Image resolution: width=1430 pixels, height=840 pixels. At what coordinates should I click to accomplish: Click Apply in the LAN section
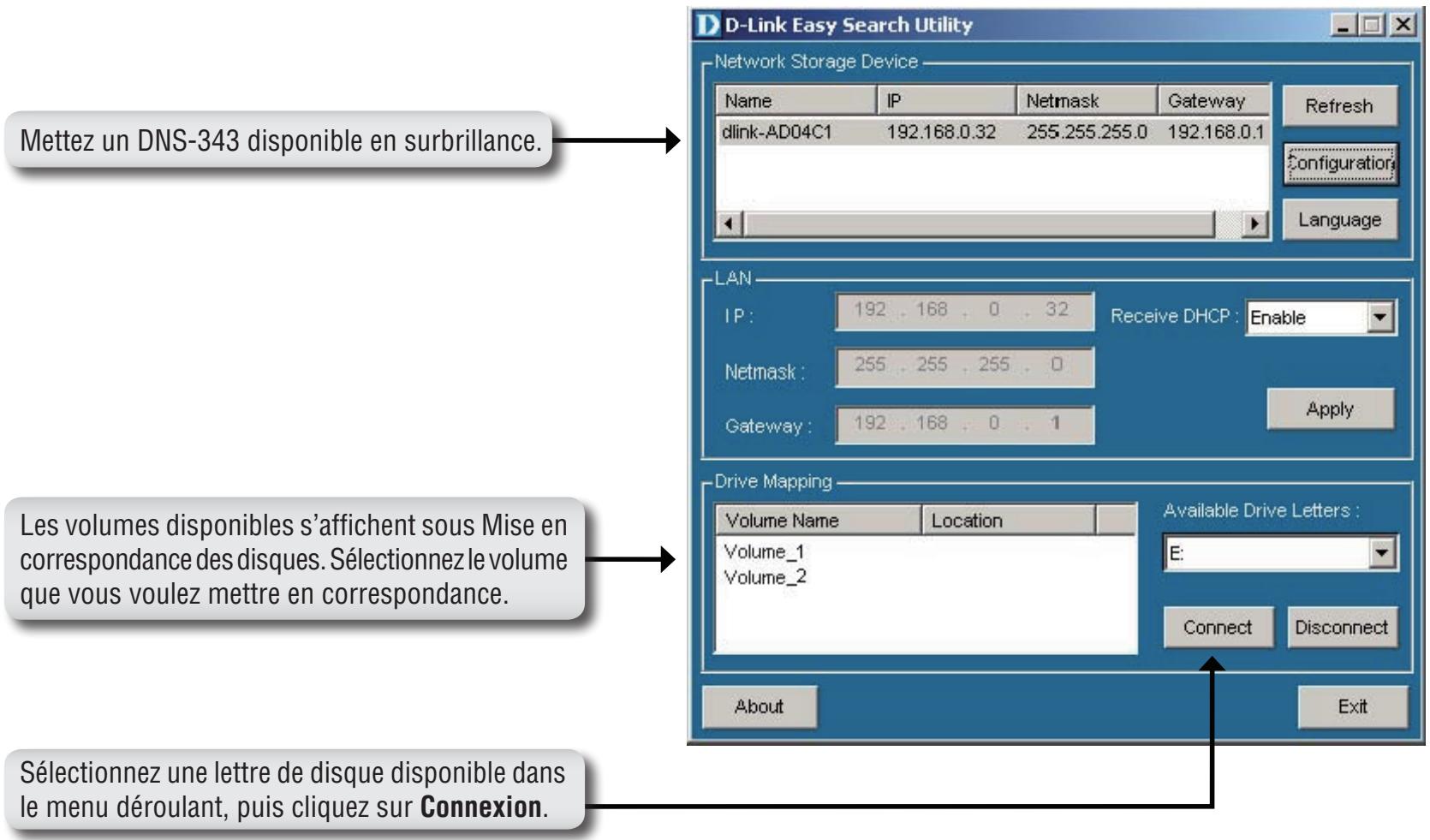(x=1330, y=409)
